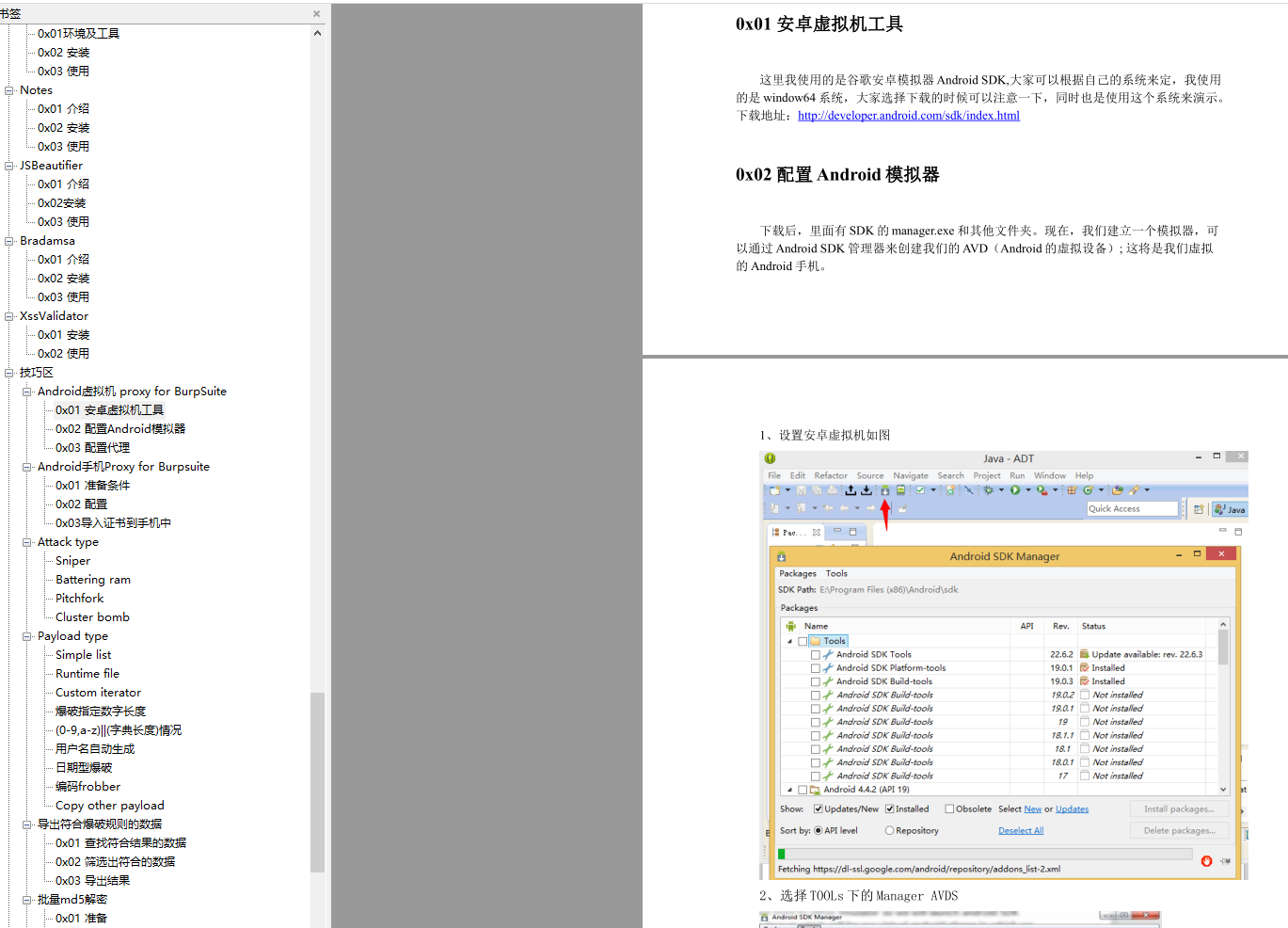This screenshot has height=928, width=1288.
Task: Check the Android SDK Platform-tools checkbox
Action: point(816,668)
